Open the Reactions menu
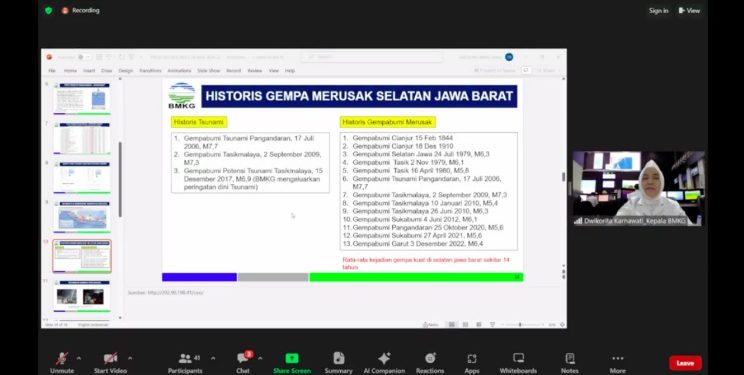Viewport: 744px width, 375px height. 430,363
